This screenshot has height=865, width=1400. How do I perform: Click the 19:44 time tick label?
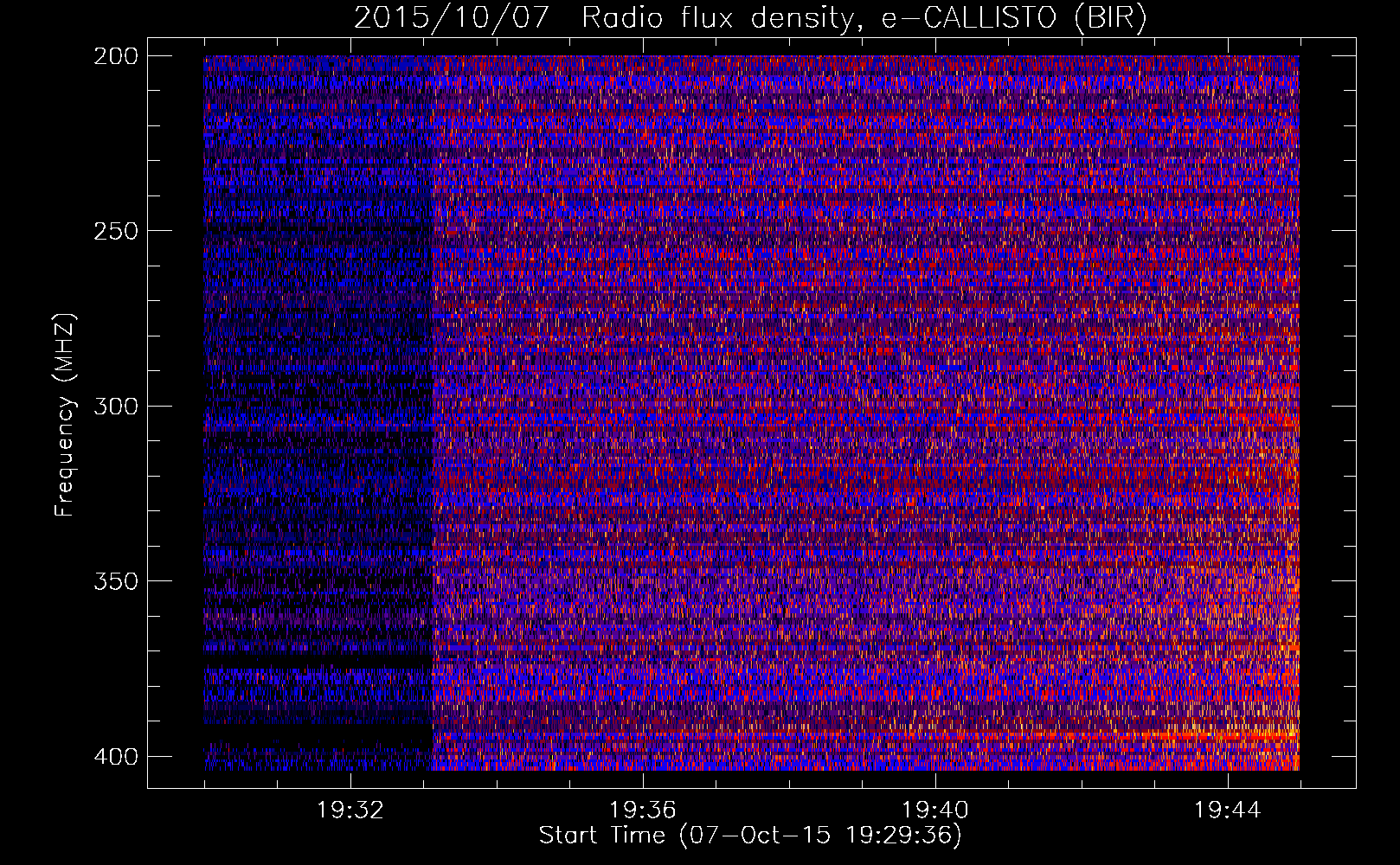[1228, 811]
